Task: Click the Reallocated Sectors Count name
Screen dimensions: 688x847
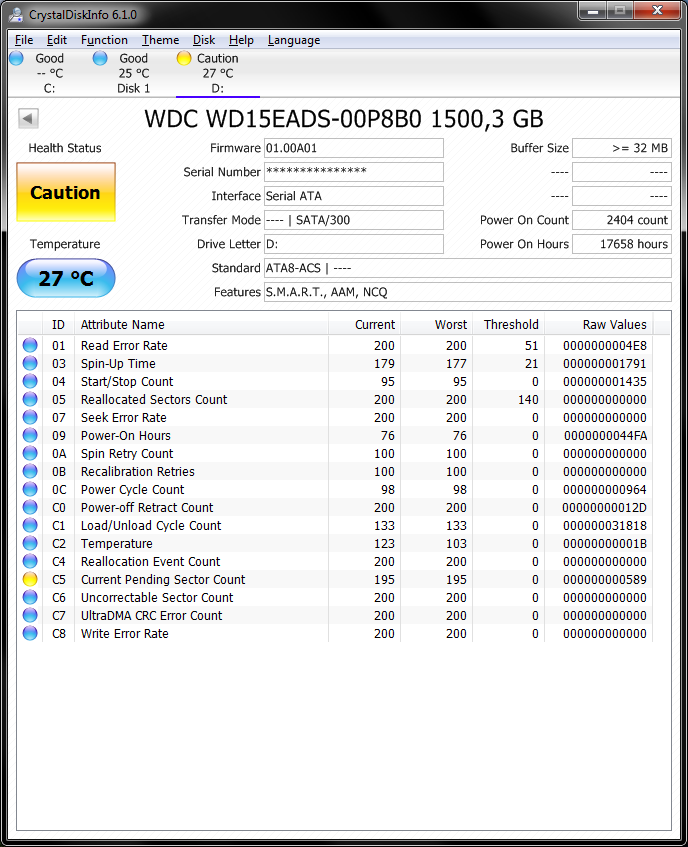Action: 154,399
